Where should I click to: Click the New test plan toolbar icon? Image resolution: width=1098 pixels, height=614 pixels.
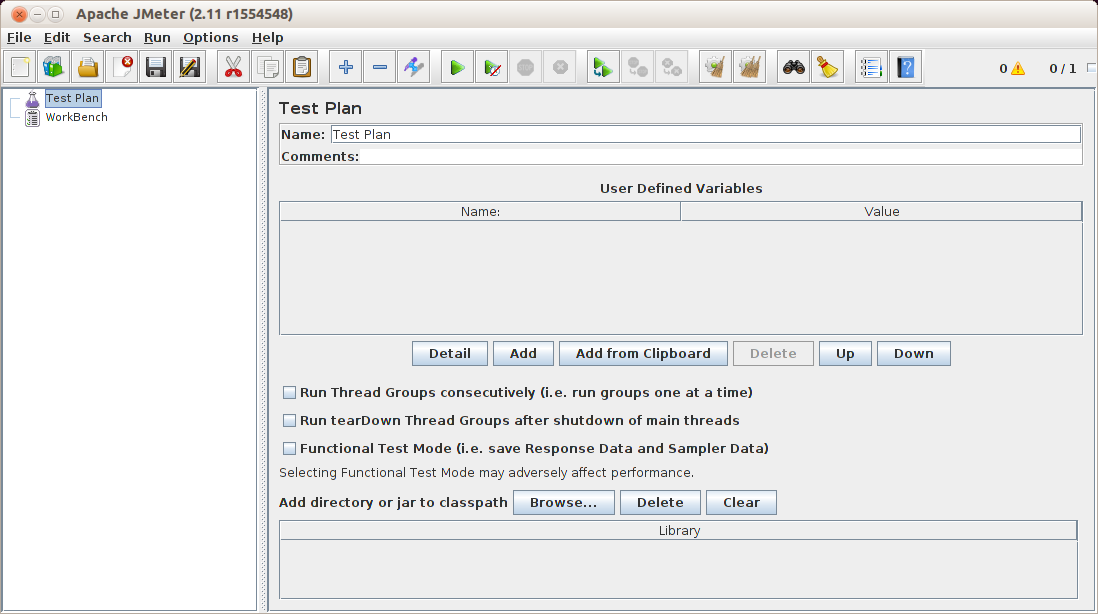coord(20,67)
